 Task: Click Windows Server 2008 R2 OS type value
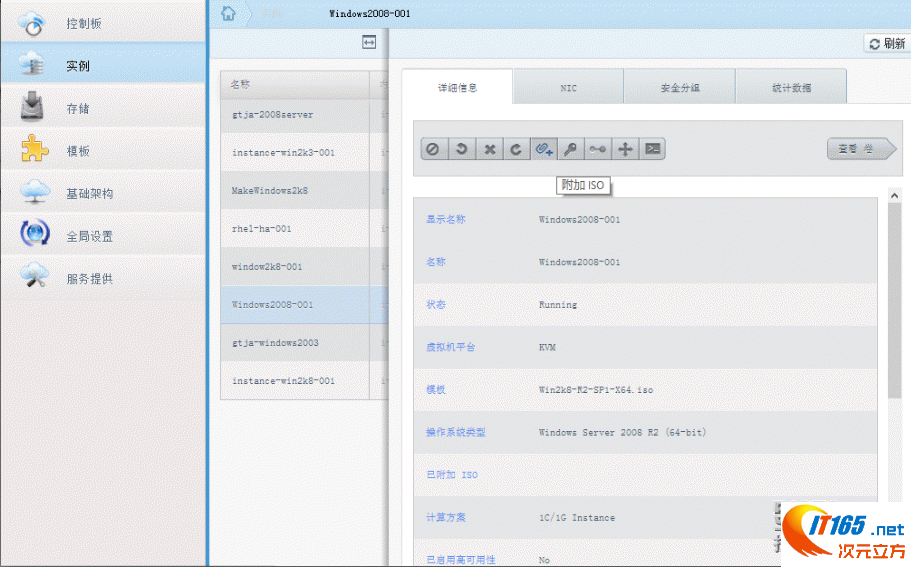(x=622, y=432)
